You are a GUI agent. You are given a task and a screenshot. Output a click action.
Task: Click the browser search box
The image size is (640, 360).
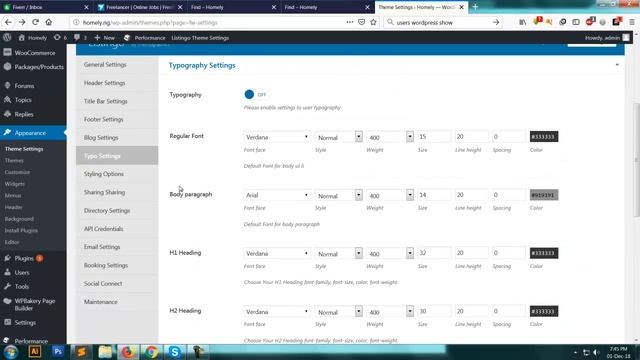tap(443, 22)
